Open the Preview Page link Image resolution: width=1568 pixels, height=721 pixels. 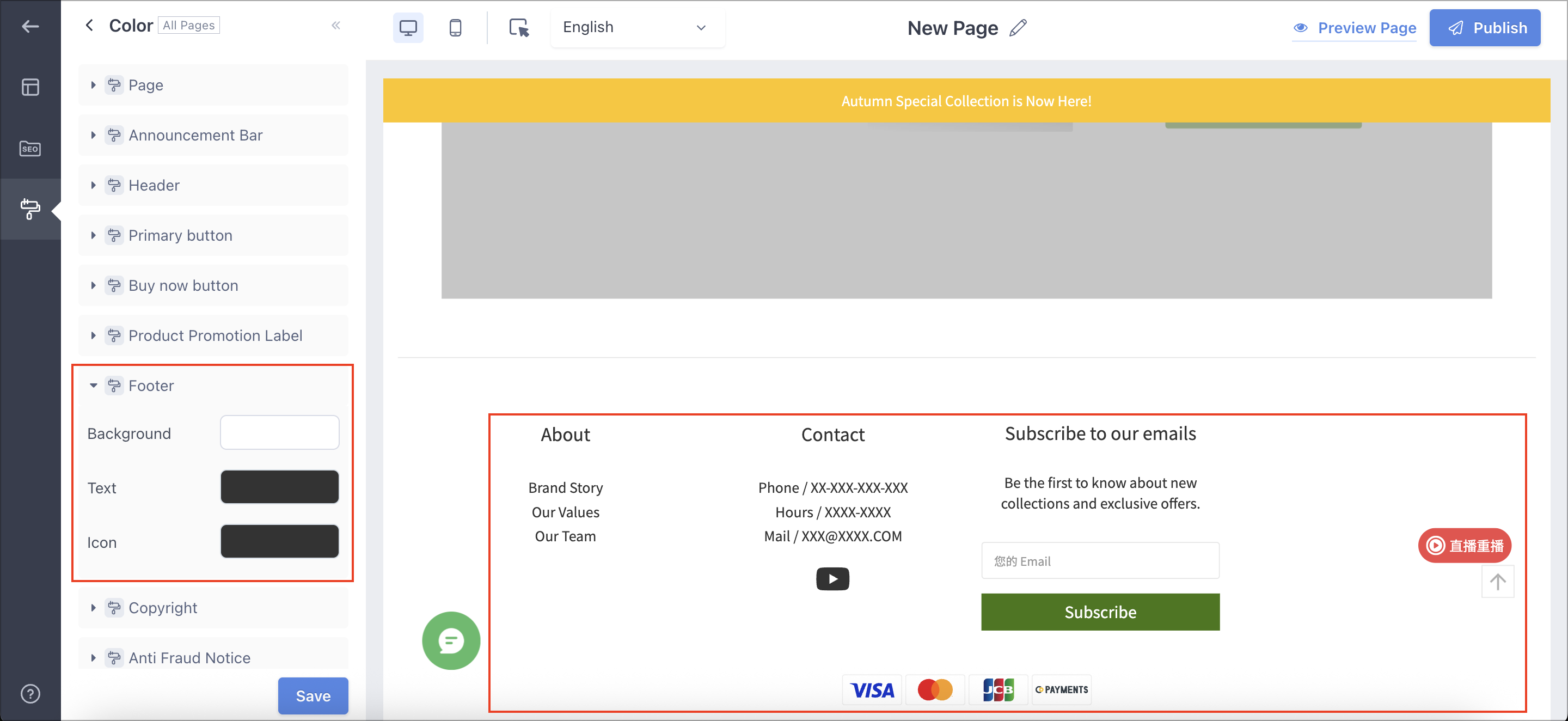click(x=1355, y=28)
